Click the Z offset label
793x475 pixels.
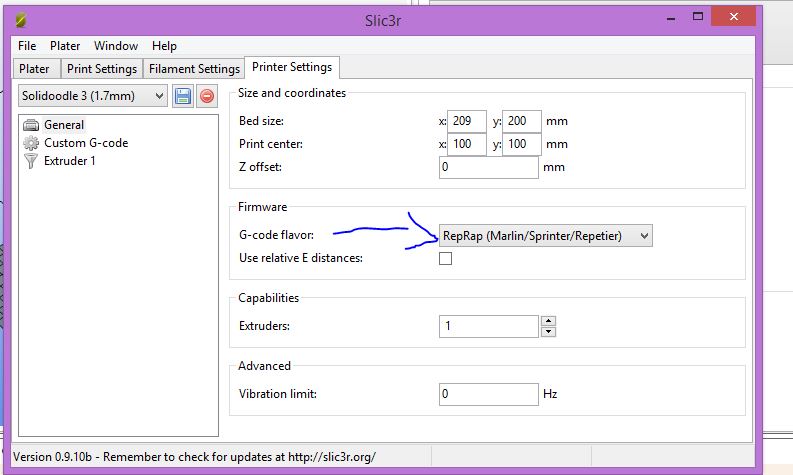coord(260,167)
